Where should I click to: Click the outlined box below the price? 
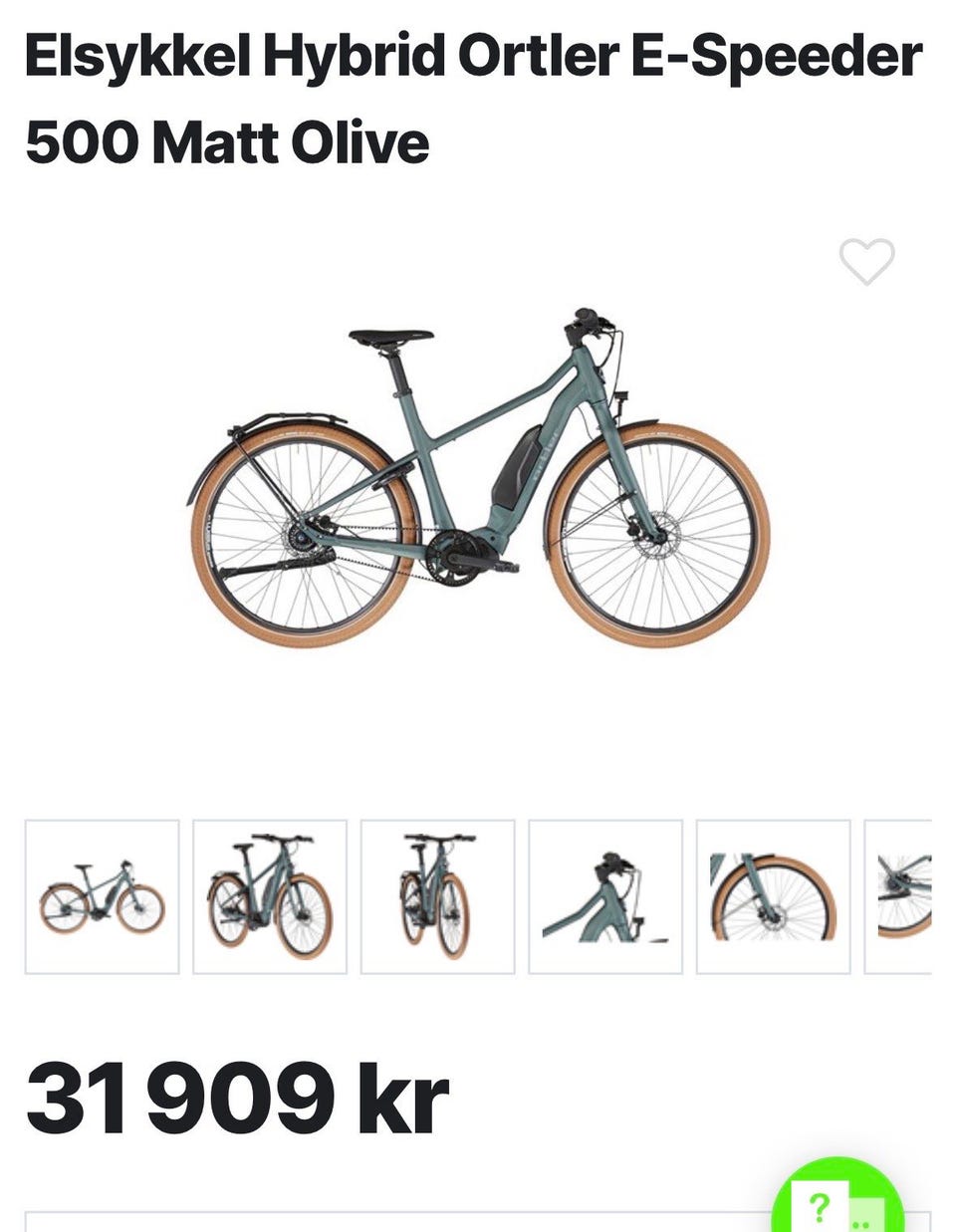[x=478, y=1221]
